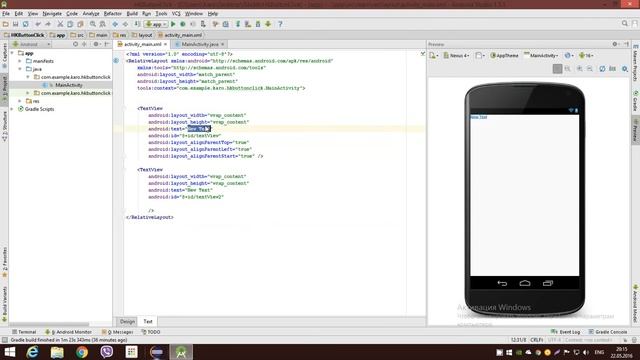Image resolution: width=640 pixels, height=360 pixels.
Task: Run the app with the green play icon
Action: tap(173, 24)
